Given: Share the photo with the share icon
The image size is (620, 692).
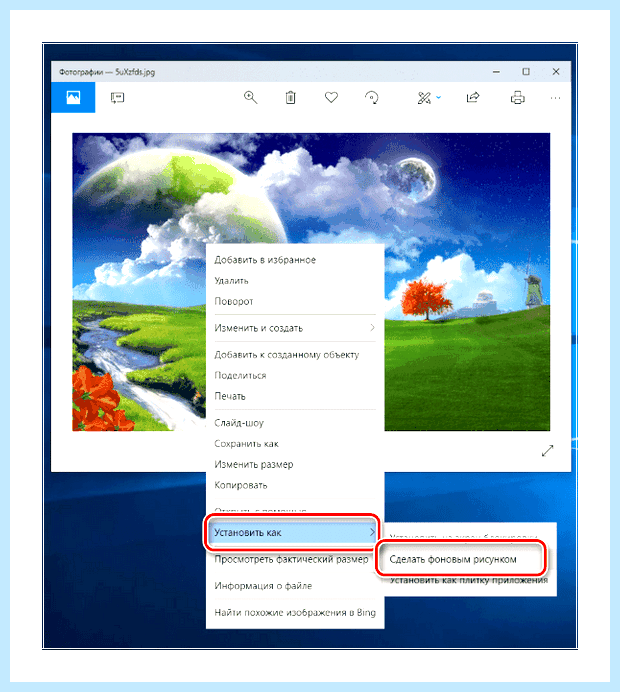Looking at the screenshot, I should (473, 98).
